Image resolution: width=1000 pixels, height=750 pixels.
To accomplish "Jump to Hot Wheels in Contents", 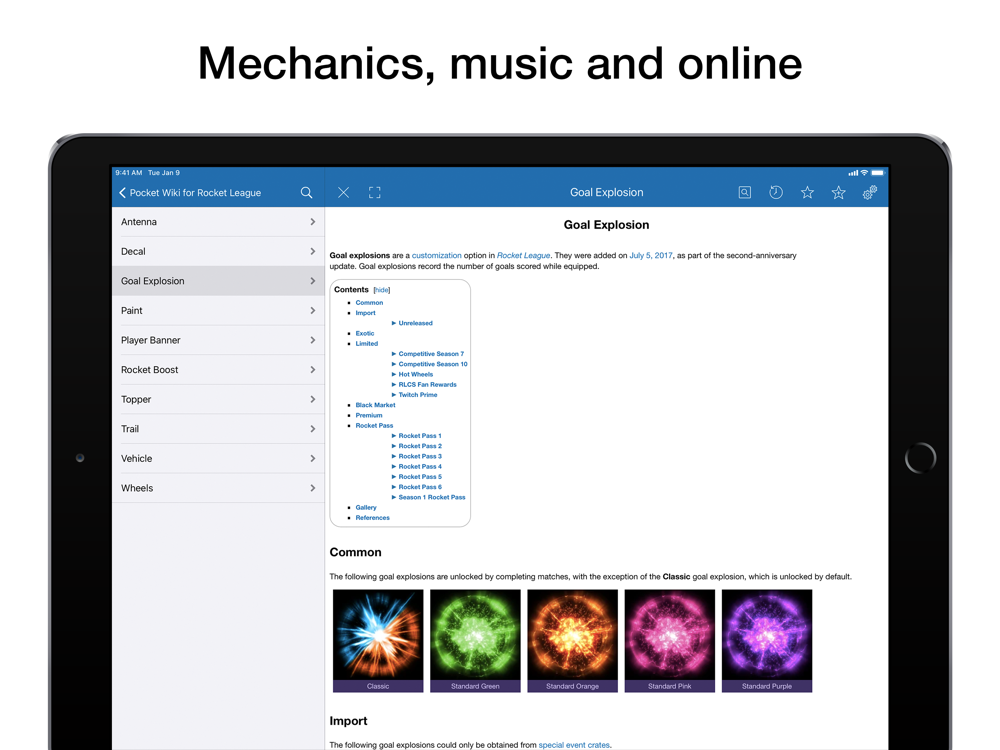I will pyautogui.click(x=416, y=374).
